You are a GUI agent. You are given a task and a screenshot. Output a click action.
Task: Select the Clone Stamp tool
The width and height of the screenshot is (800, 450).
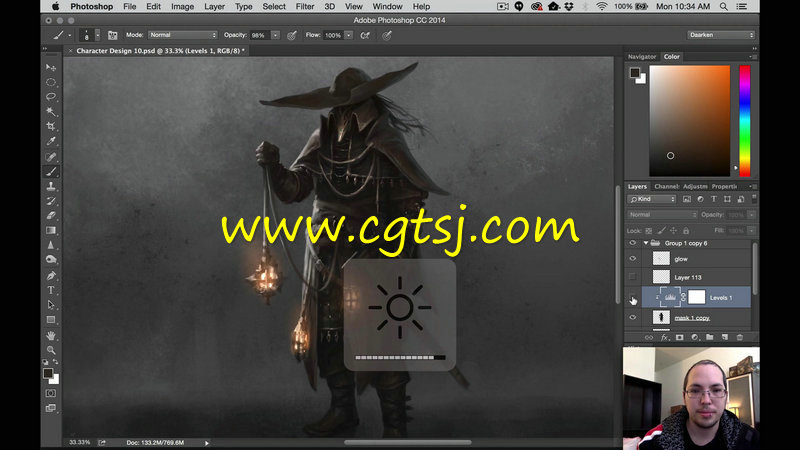point(51,186)
